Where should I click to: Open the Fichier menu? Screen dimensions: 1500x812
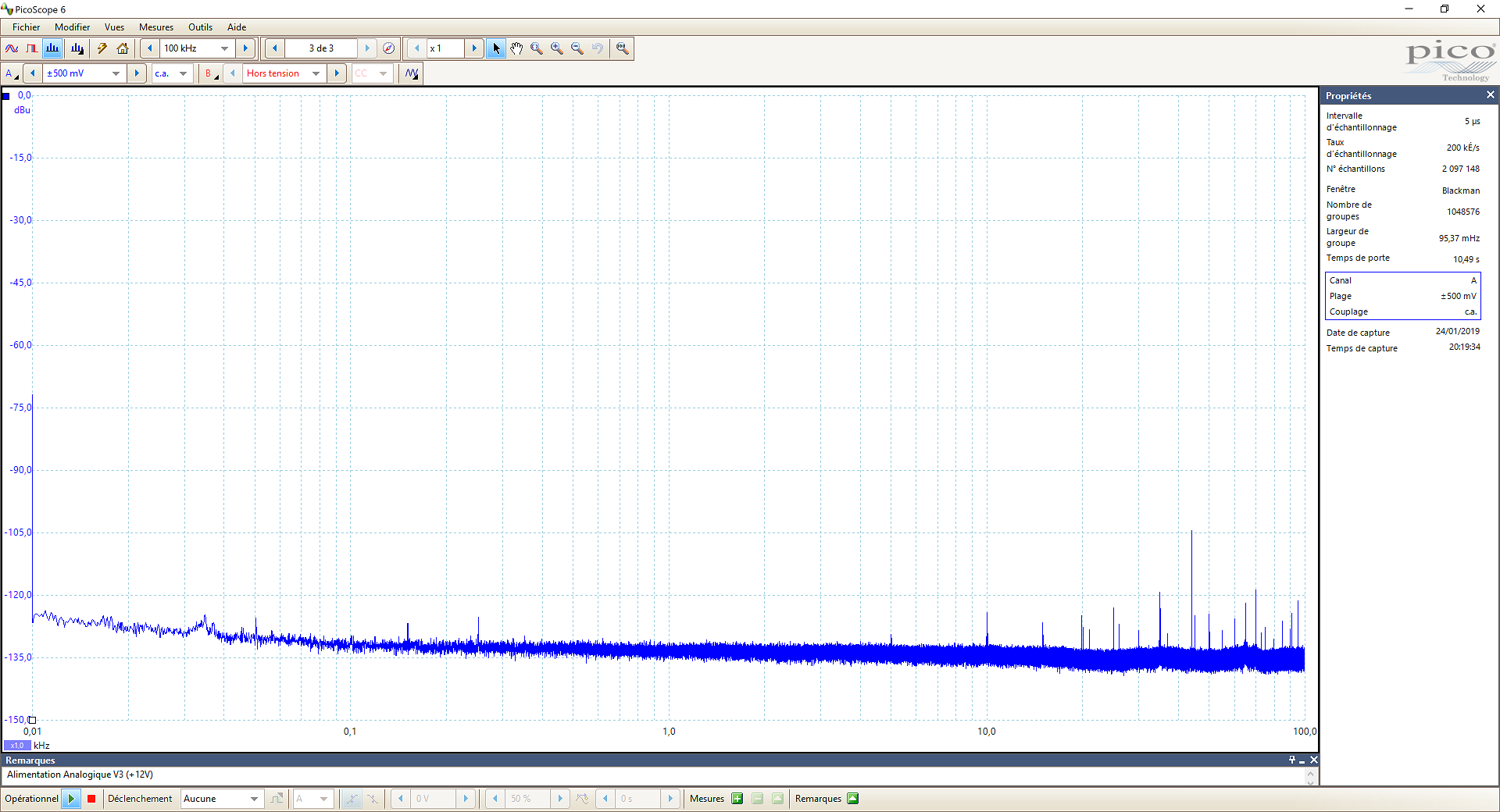pos(27,27)
